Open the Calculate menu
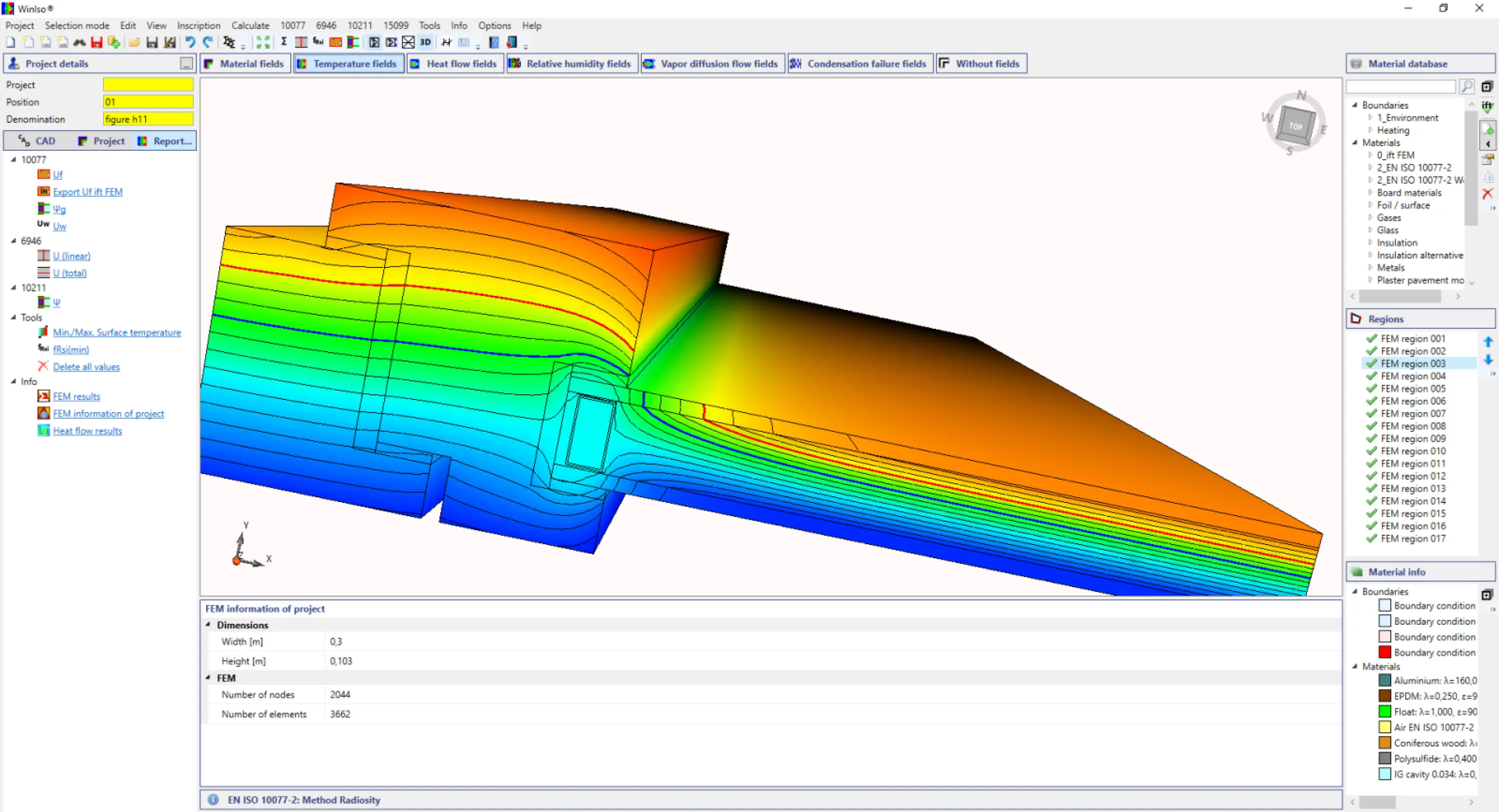The image size is (1499, 812). [x=250, y=25]
